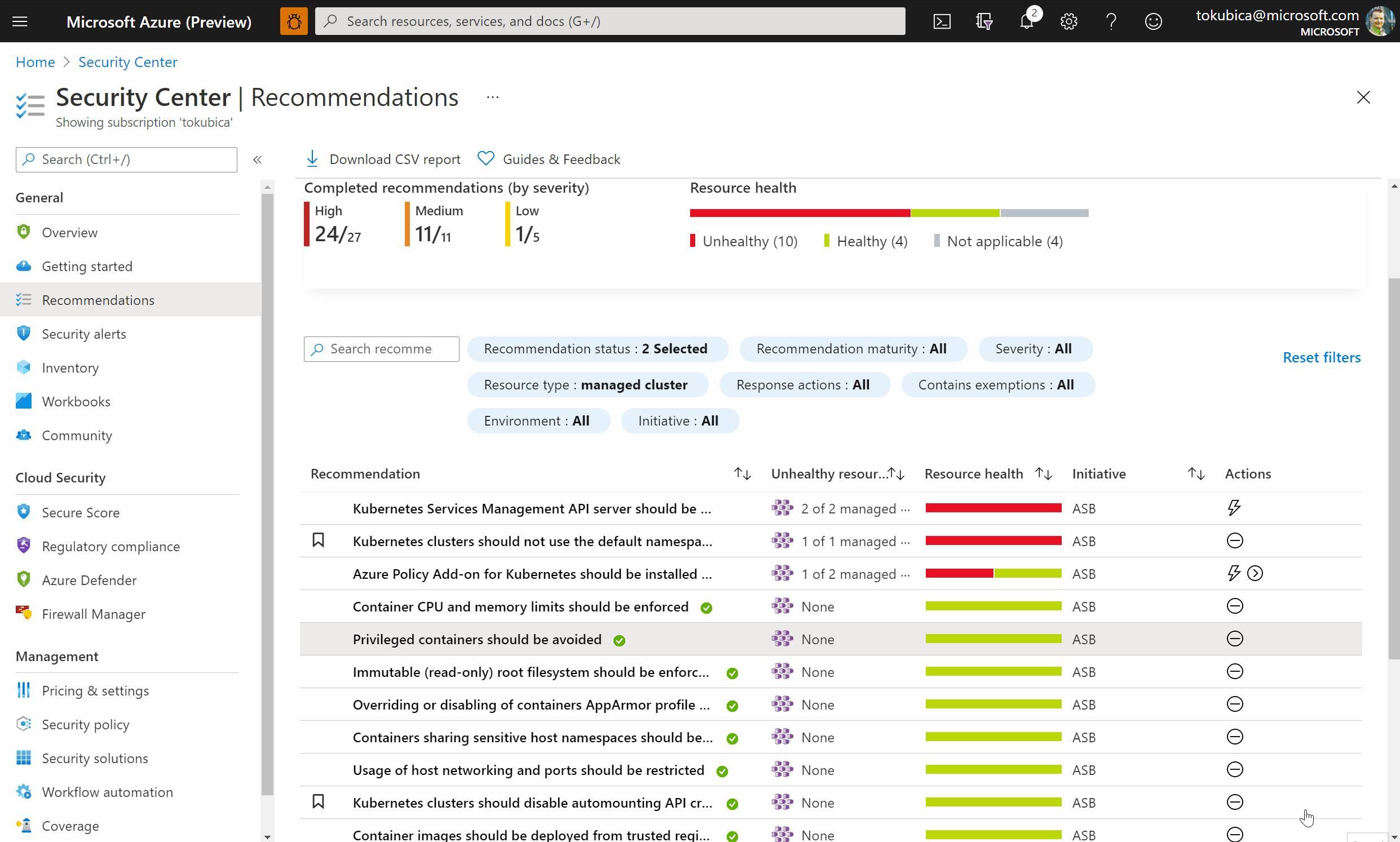Image resolution: width=1400 pixels, height=842 pixels.
Task: Click quick fix lightning icon on first row
Action: (1234, 508)
